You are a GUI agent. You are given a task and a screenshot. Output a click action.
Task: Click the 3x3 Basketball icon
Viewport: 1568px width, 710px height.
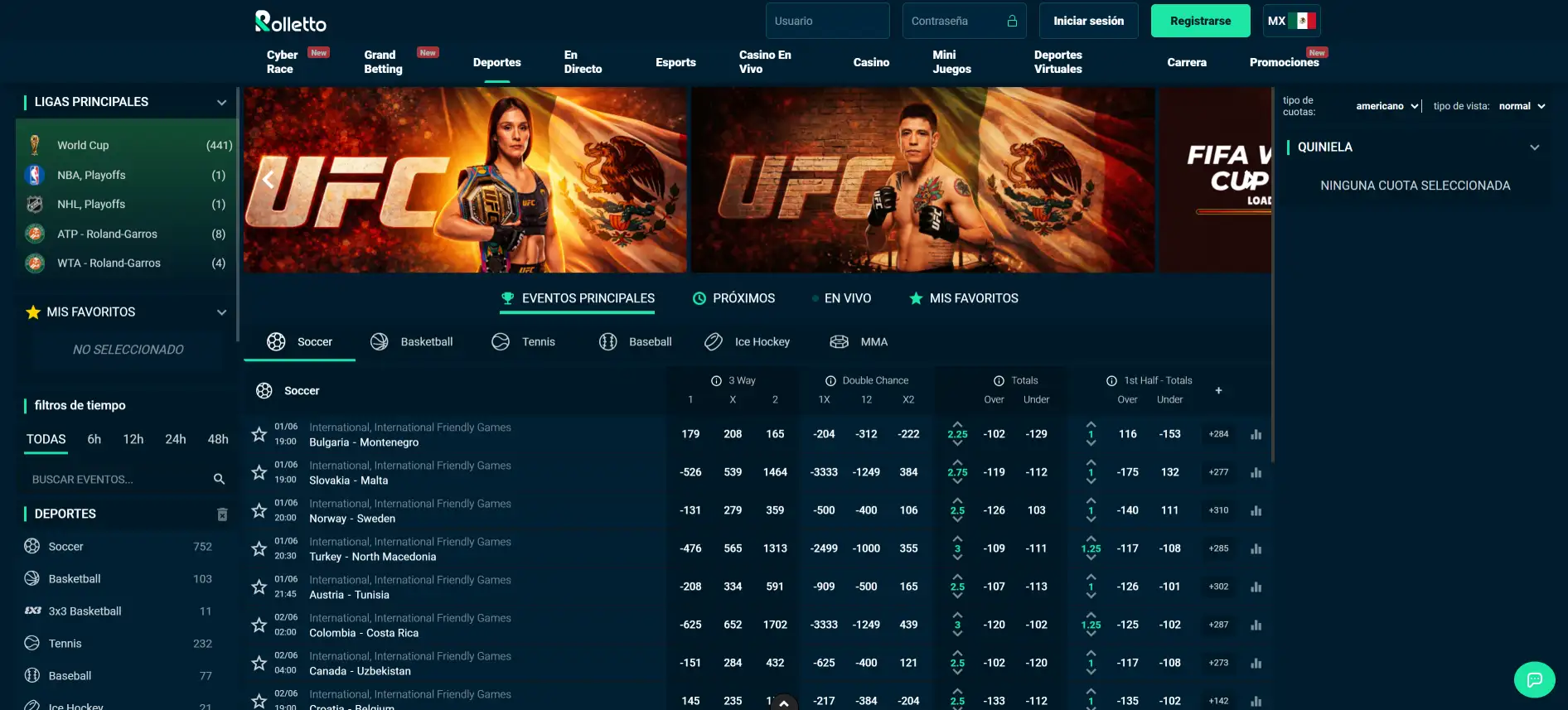pyautogui.click(x=33, y=611)
